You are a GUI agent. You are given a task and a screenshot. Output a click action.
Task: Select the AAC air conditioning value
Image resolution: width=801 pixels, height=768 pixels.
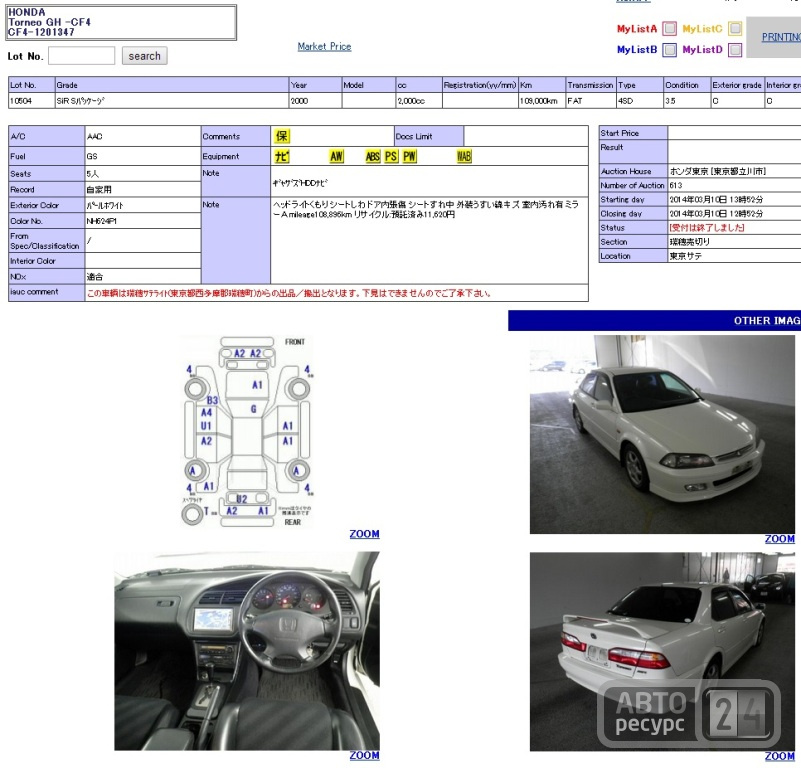tap(95, 136)
